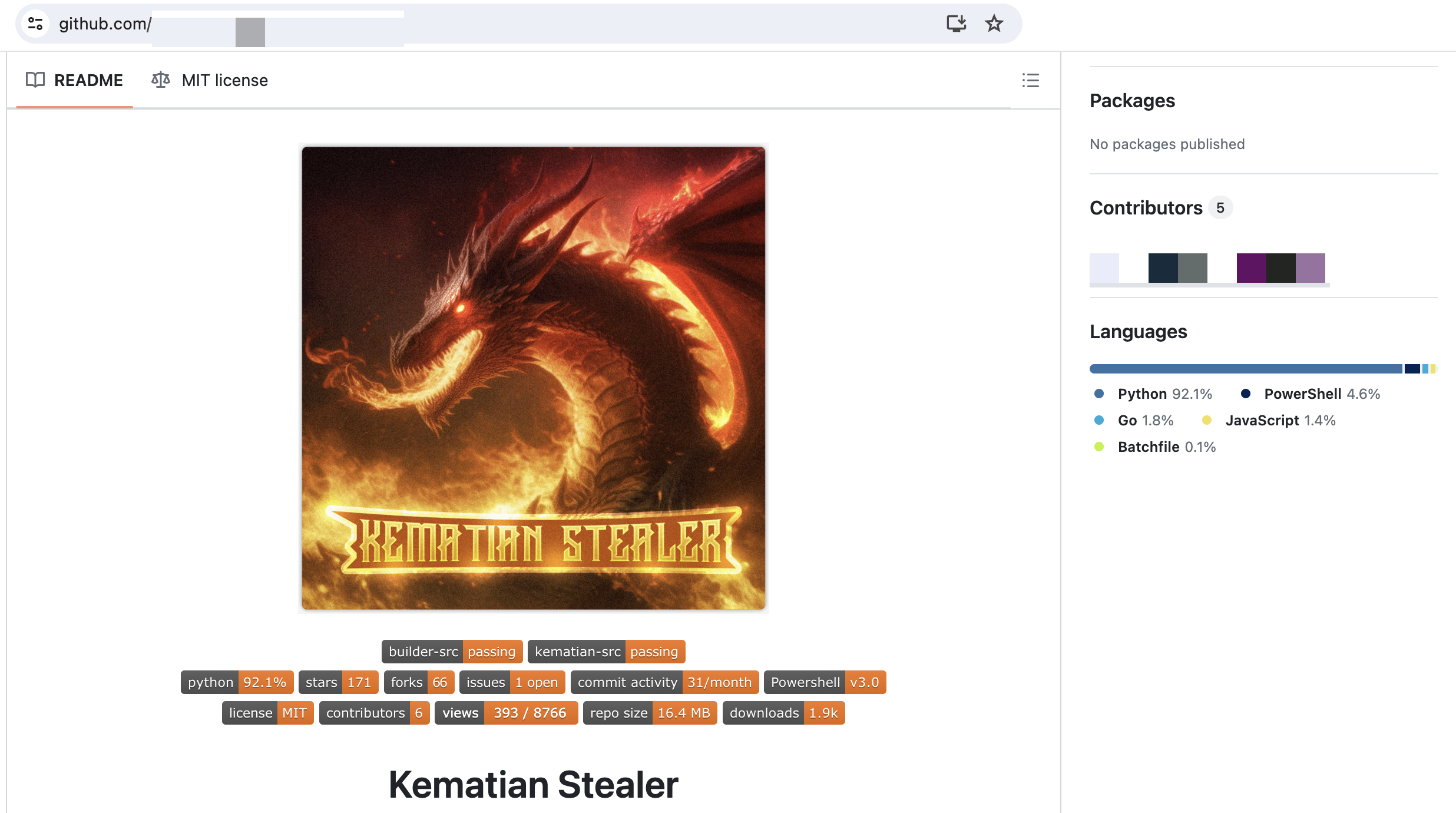
Task: Open the README outline list icon
Action: pos(1030,80)
